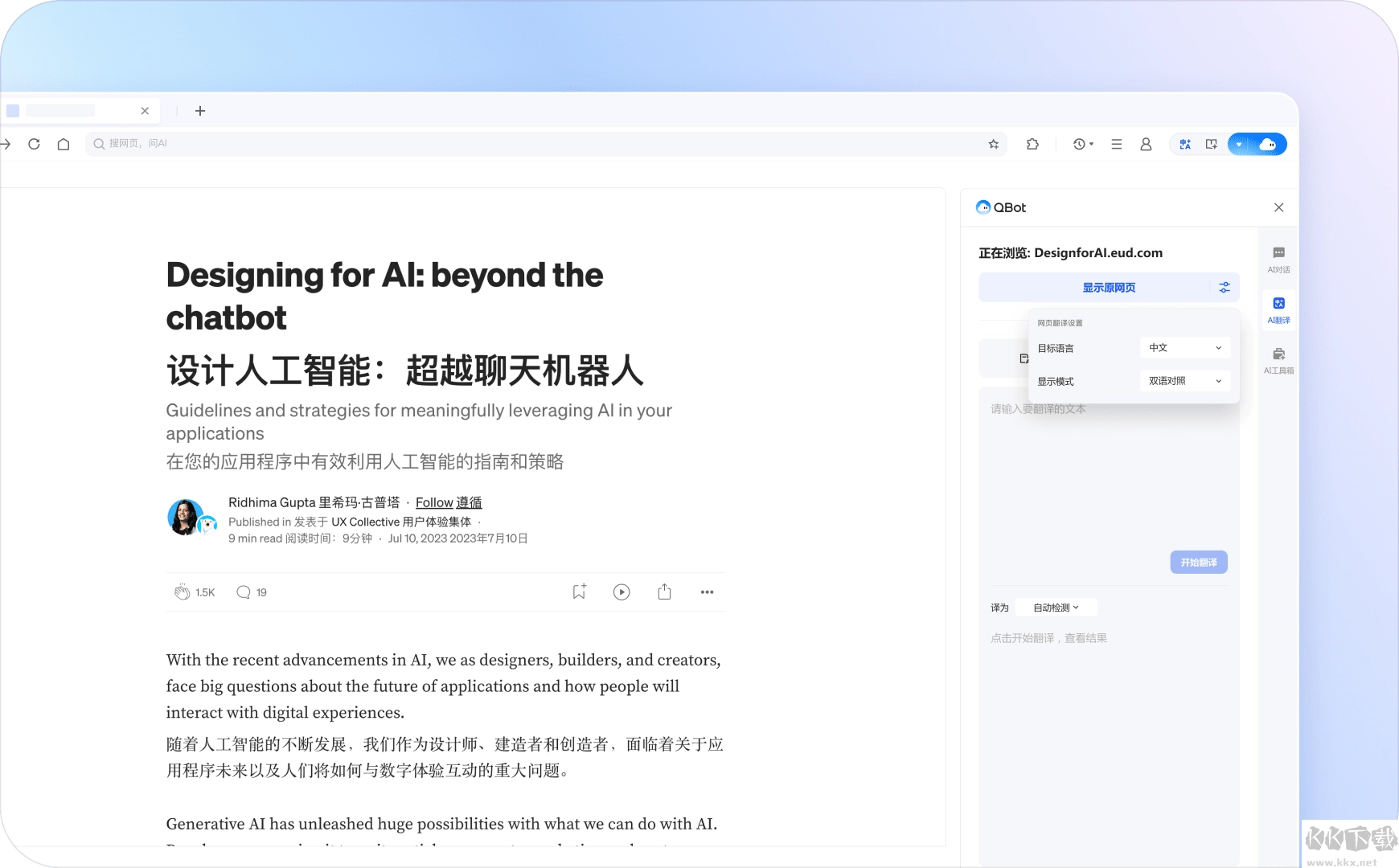
Task: Click the share icon under the article
Action: pyautogui.click(x=664, y=592)
